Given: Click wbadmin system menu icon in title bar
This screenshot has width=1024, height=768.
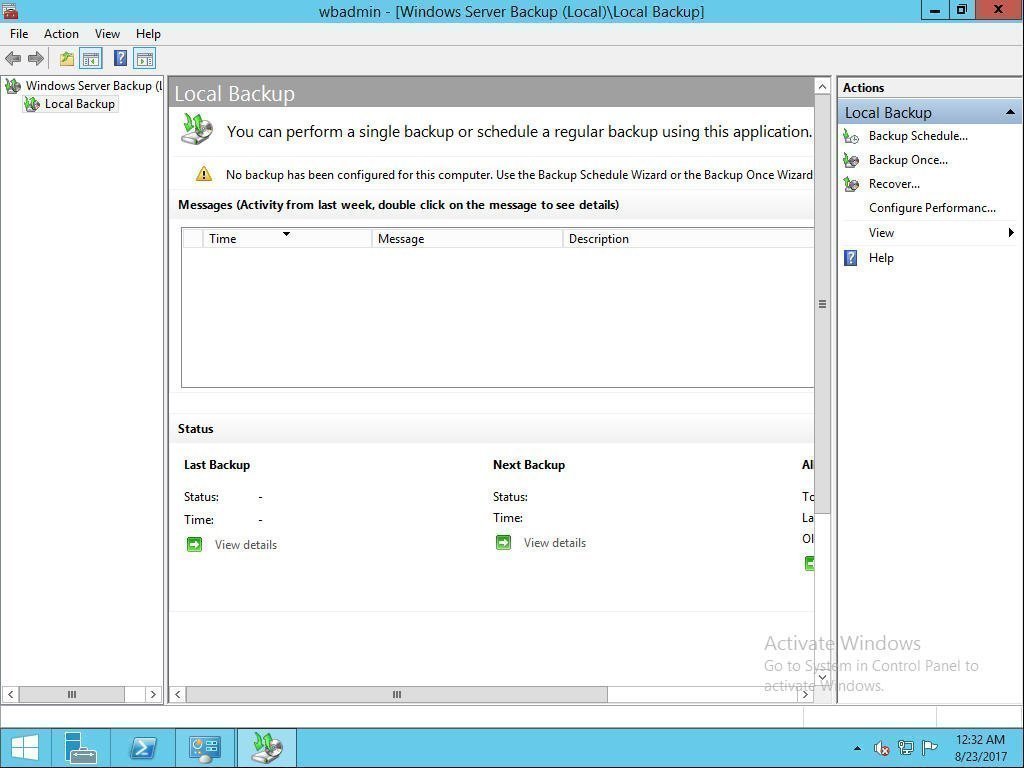Looking at the screenshot, I should [x=9, y=10].
